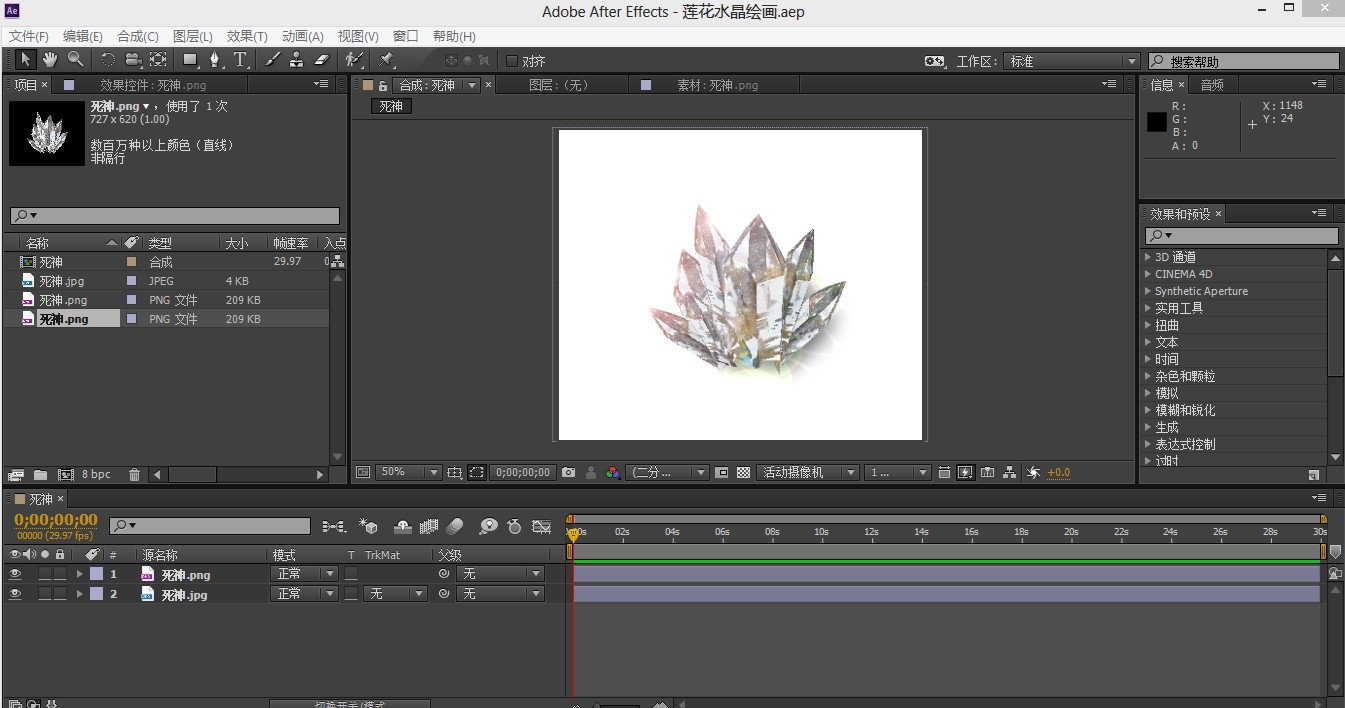The height and width of the screenshot is (708, 1345).
Task: Select the Brush tool
Action: point(272,60)
